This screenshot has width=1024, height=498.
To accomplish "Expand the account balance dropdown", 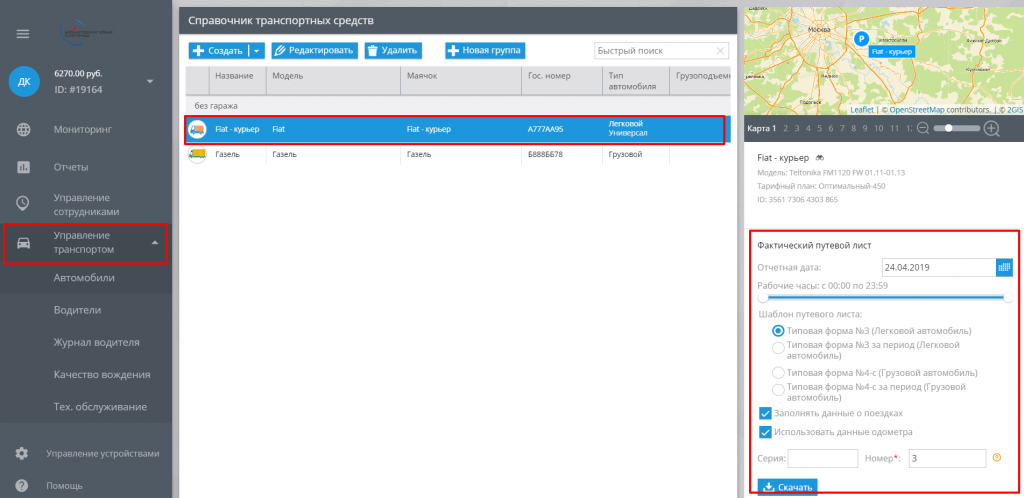I will [150, 81].
